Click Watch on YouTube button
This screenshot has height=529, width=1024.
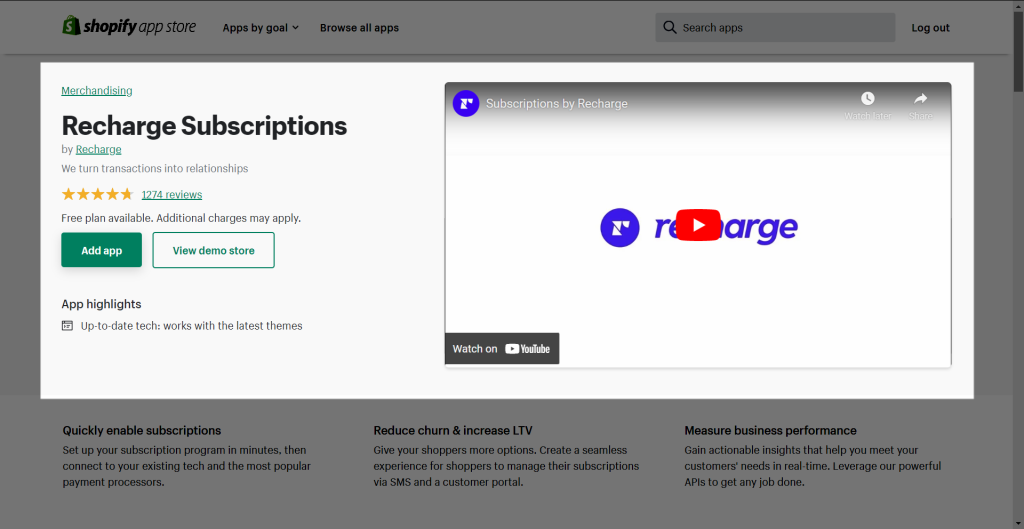(x=502, y=348)
